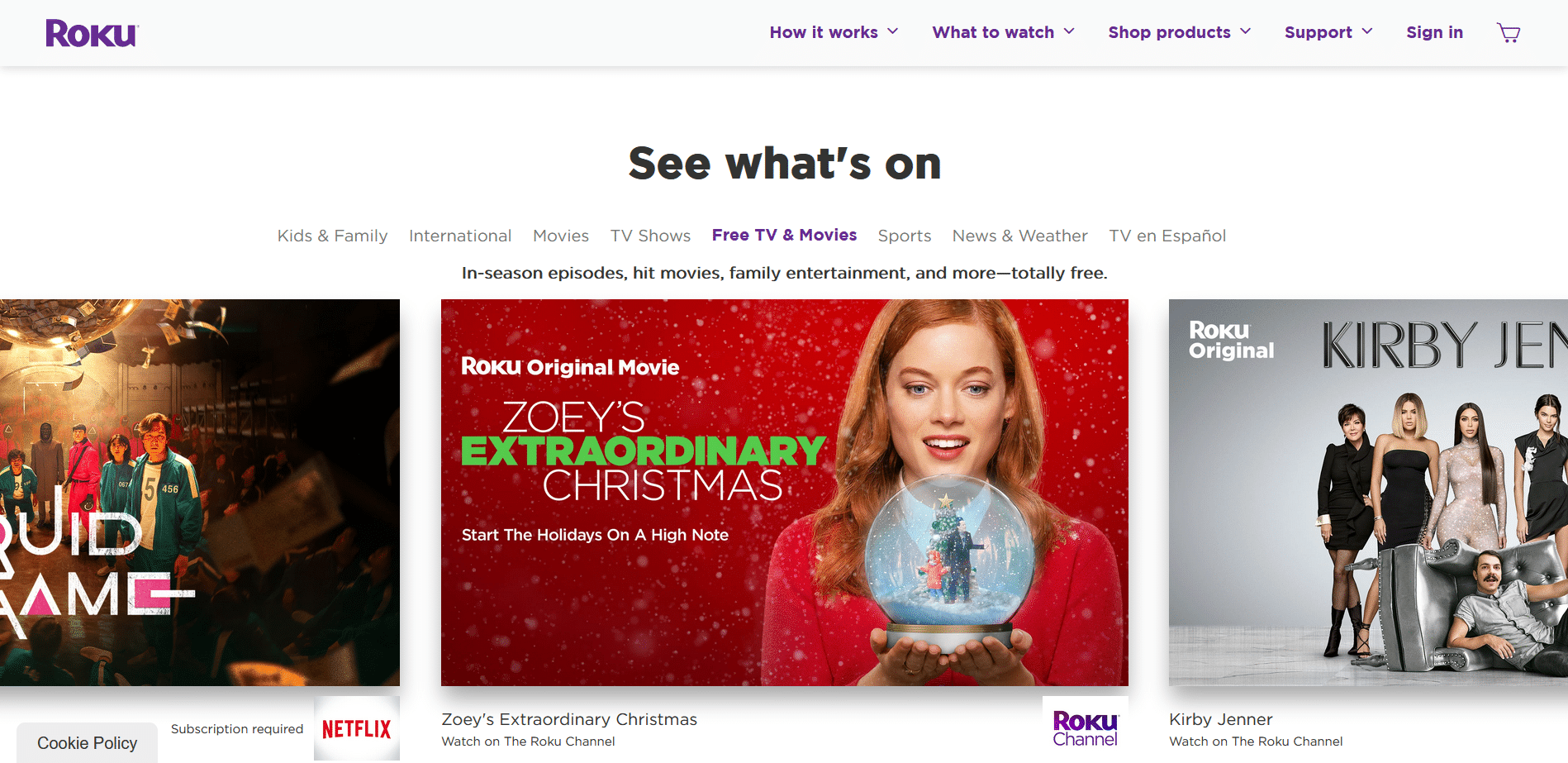The width and height of the screenshot is (1568, 763).
Task: Select the Sports category tab
Action: (905, 236)
